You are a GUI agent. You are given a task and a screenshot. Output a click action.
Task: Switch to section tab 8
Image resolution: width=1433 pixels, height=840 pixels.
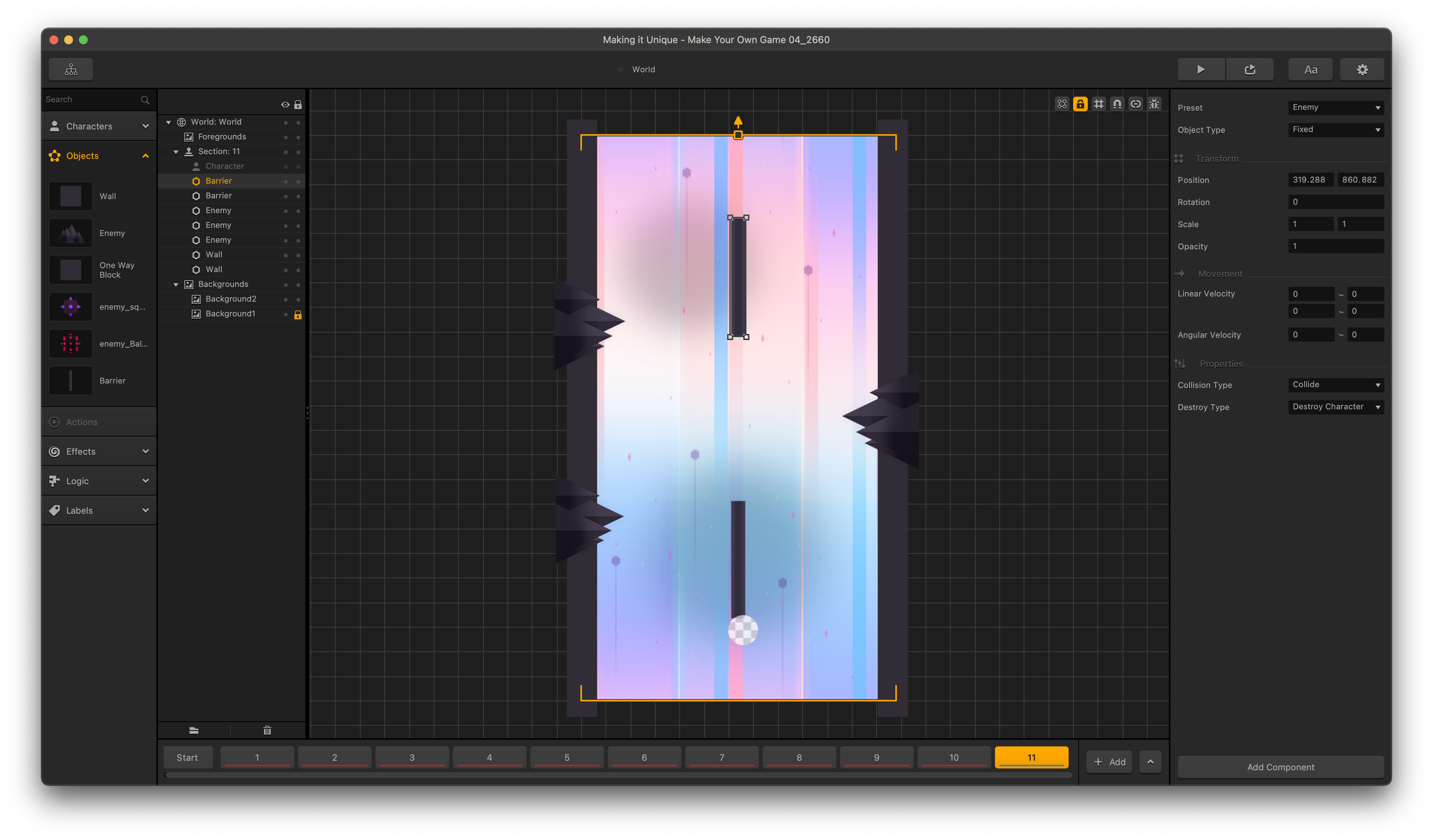pyautogui.click(x=799, y=758)
